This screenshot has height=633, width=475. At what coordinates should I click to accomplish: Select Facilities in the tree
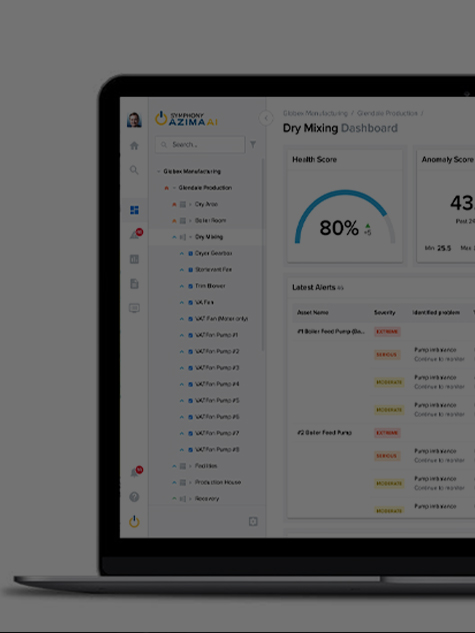point(206,466)
